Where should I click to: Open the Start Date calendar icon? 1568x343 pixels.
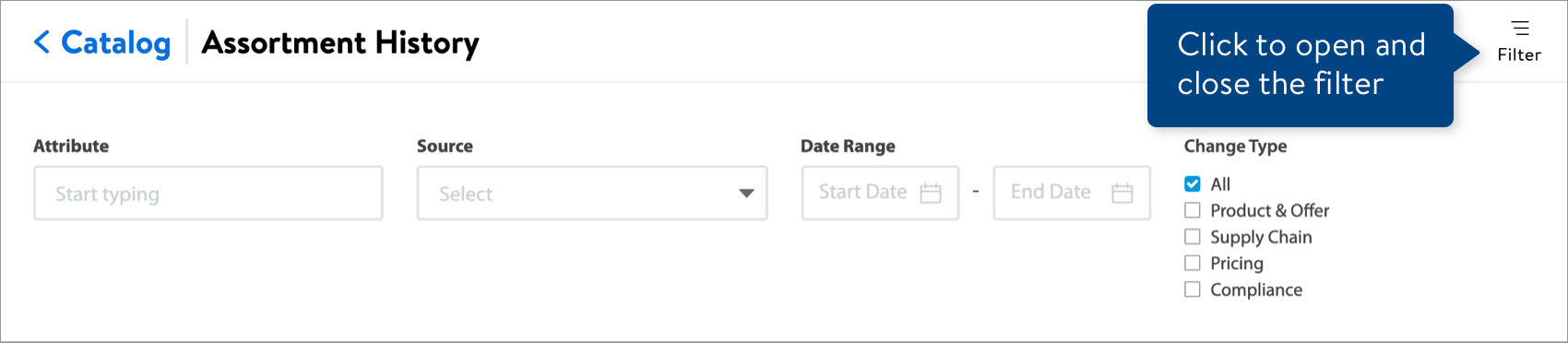(x=931, y=193)
